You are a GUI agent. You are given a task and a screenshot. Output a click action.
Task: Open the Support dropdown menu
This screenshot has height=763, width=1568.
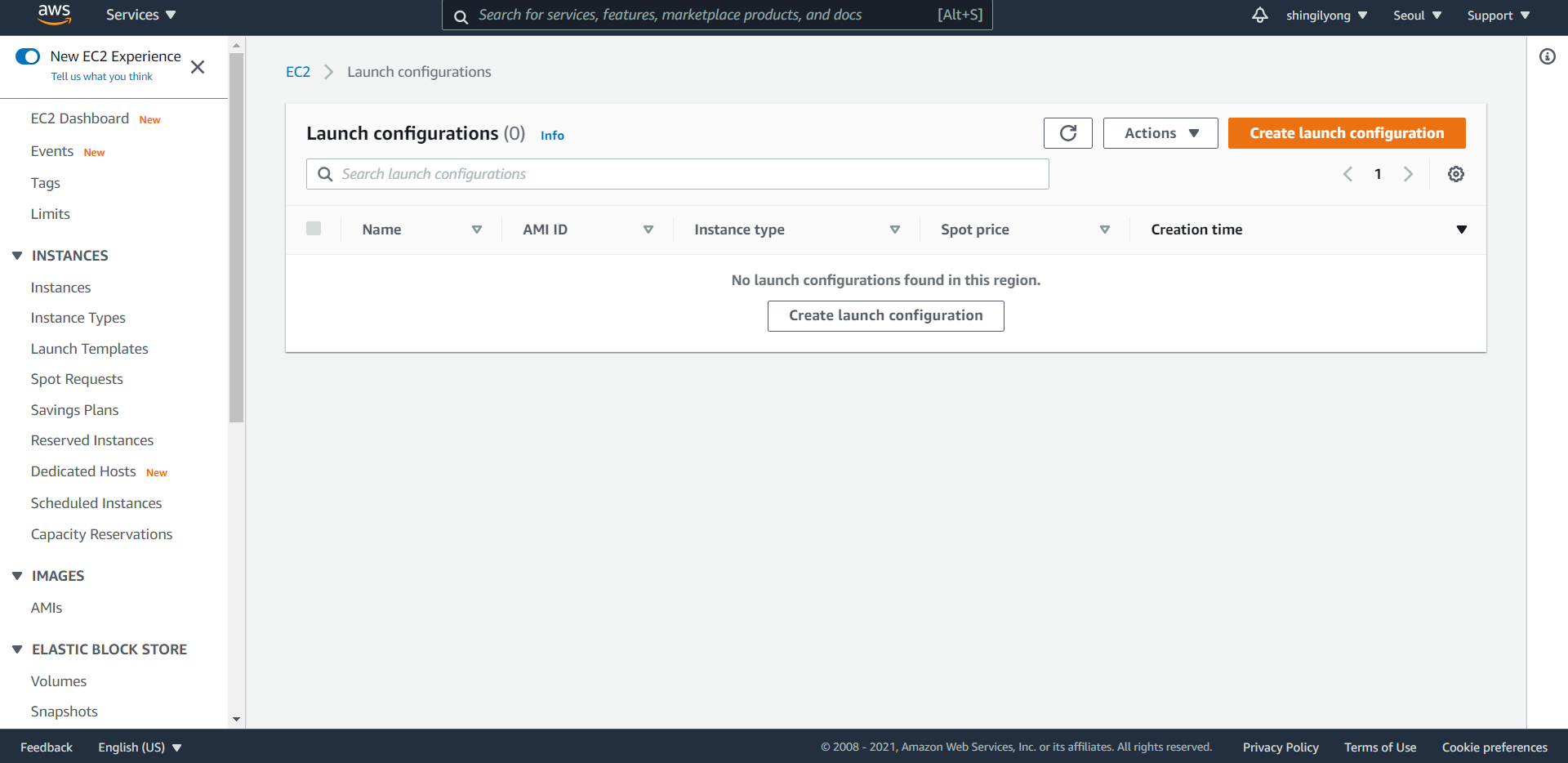pos(1499,16)
